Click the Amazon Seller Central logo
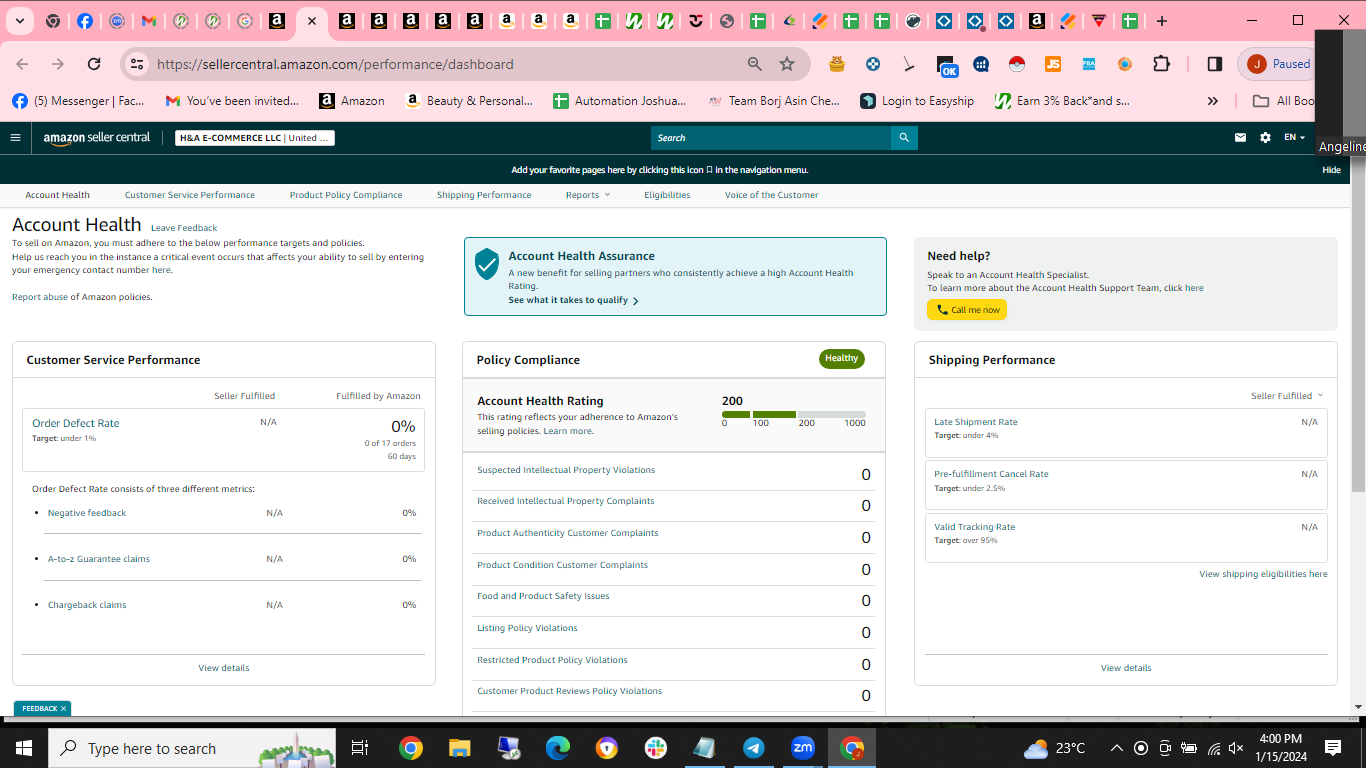Viewport: 1366px width, 768px height. coord(97,138)
